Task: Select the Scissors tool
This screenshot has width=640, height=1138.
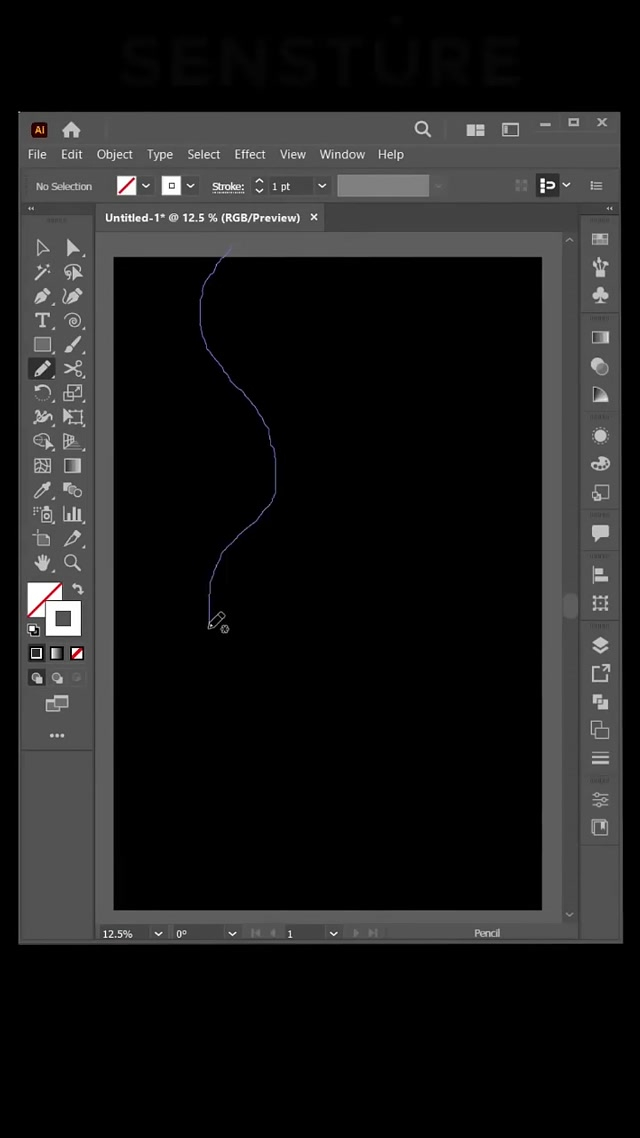Action: 73,369
